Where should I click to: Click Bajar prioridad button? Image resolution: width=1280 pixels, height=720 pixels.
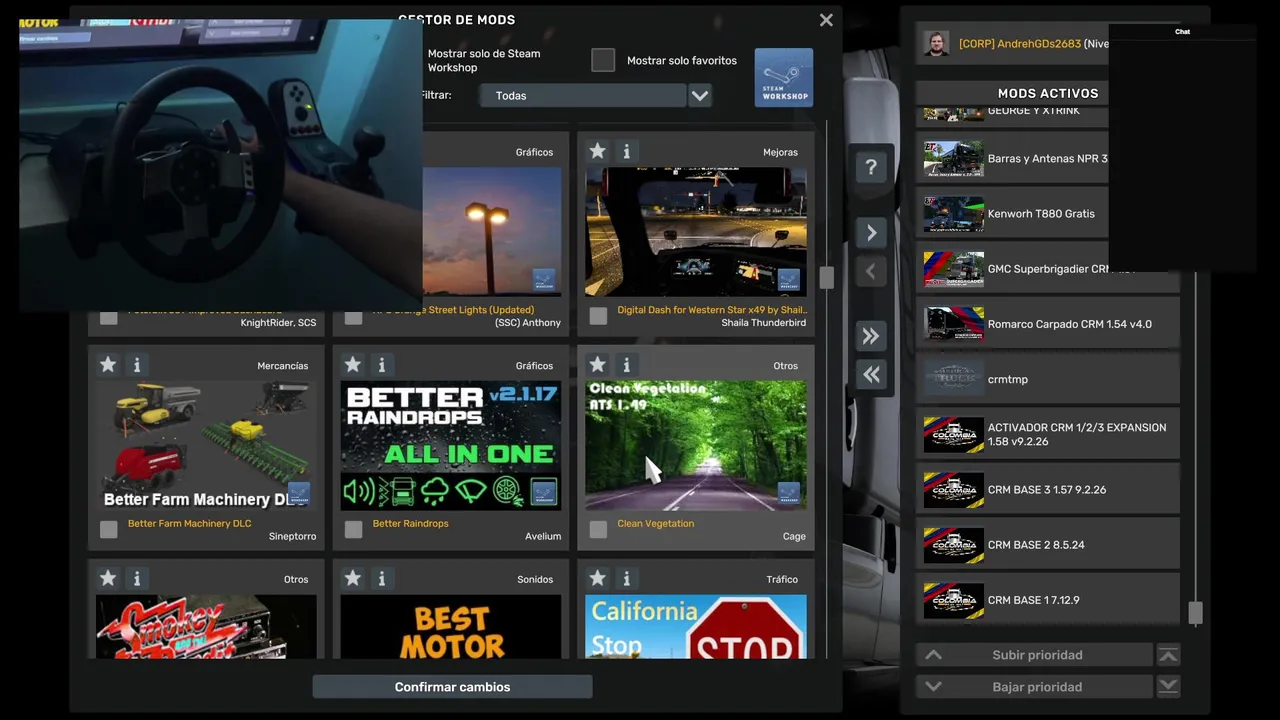[1037, 687]
